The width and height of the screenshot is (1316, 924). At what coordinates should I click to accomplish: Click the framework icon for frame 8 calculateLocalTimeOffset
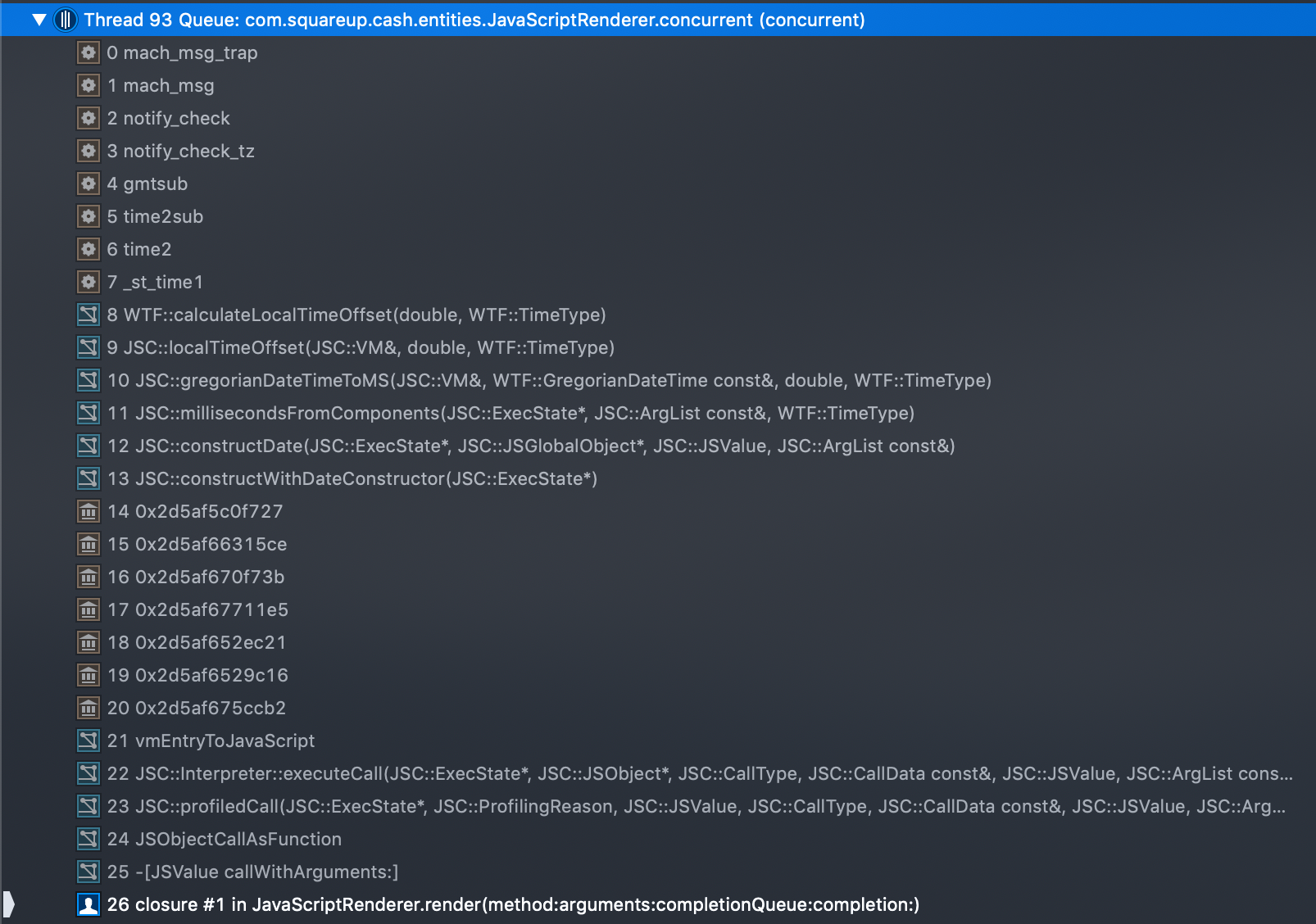coord(88,315)
